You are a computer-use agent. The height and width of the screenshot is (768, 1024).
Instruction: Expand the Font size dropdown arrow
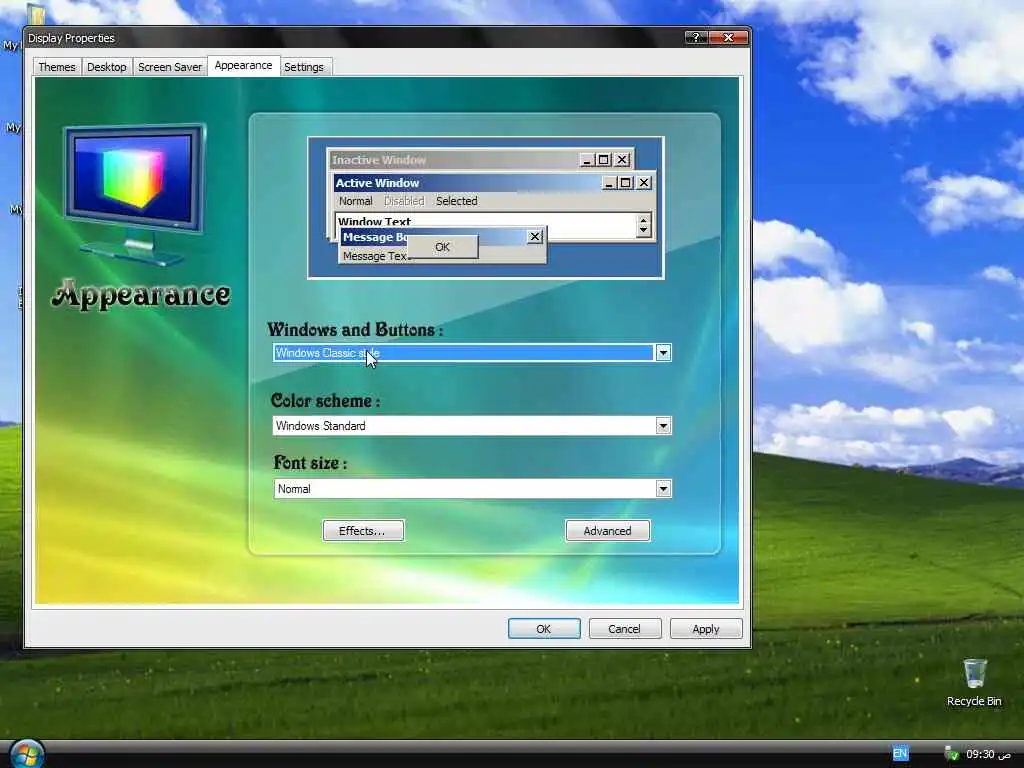pos(663,488)
